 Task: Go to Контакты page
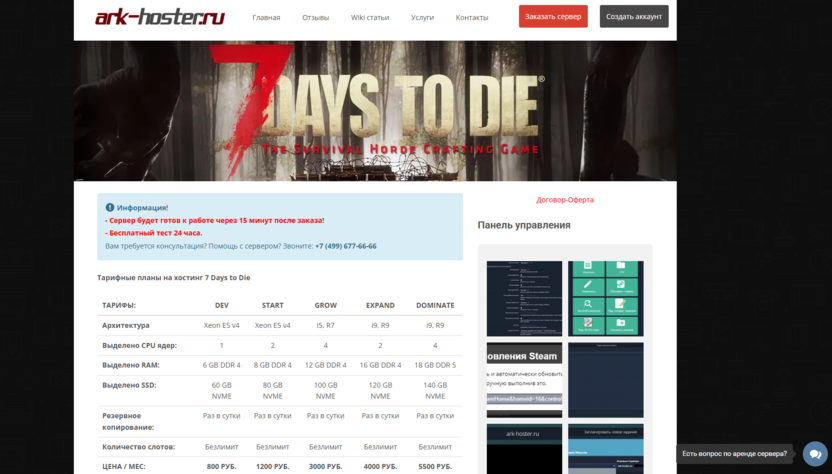pyautogui.click(x=472, y=18)
